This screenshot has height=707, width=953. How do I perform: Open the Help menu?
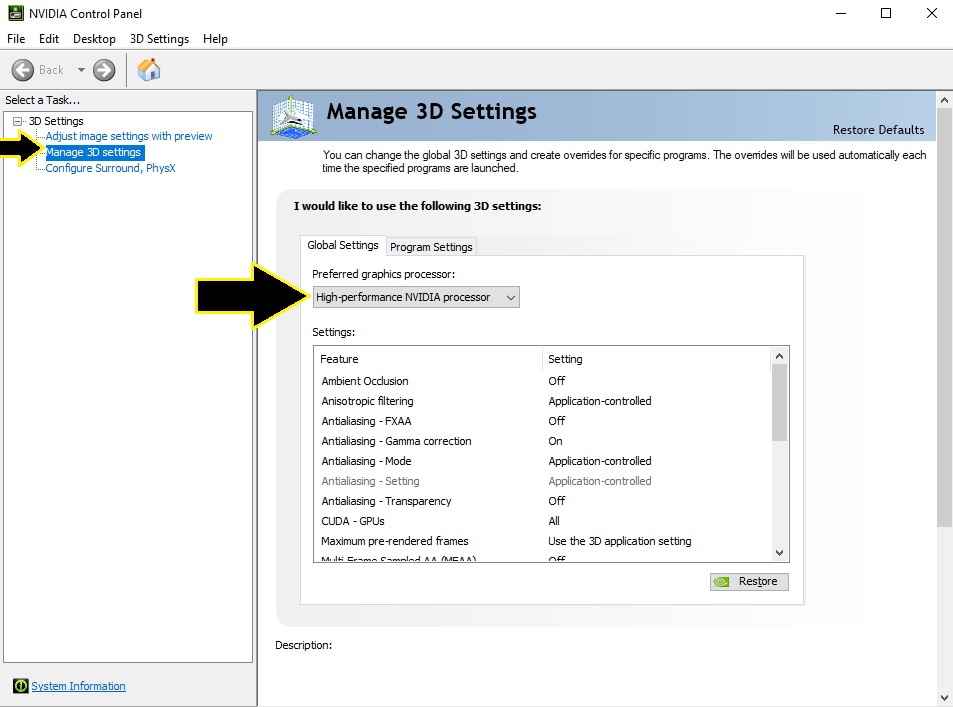tap(215, 39)
